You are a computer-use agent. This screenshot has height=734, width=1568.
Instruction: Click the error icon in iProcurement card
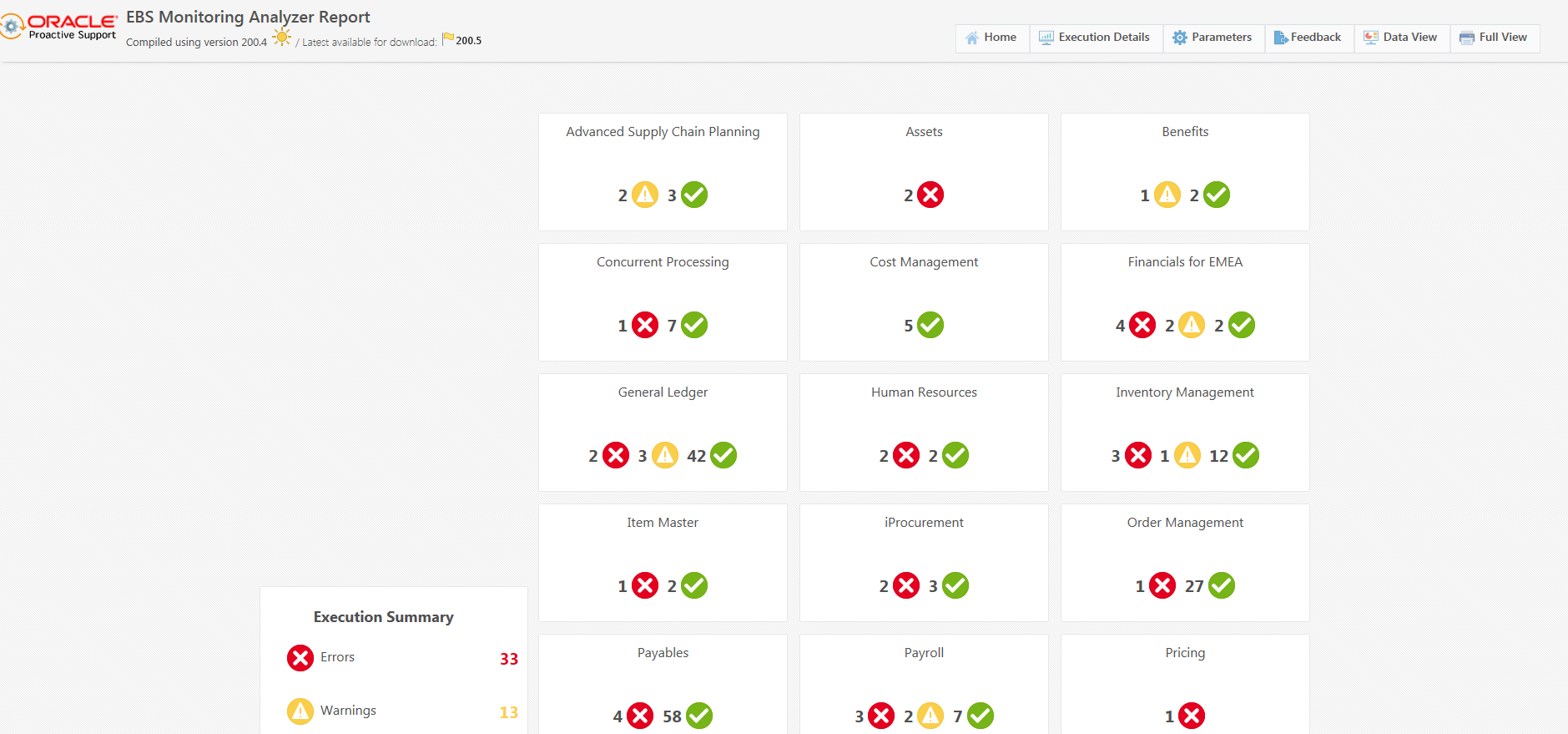[906, 585]
